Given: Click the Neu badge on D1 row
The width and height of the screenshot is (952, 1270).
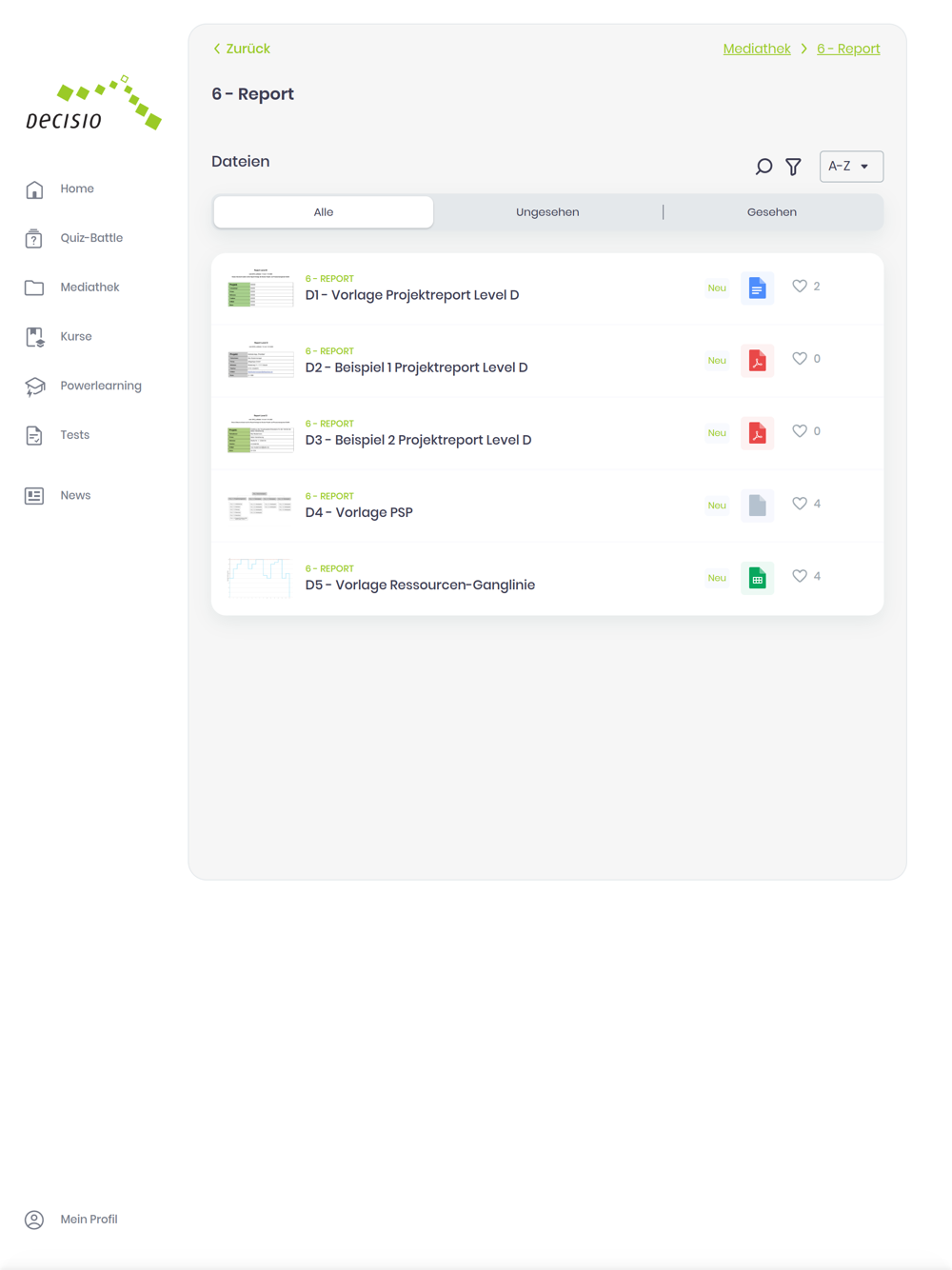Looking at the screenshot, I should (x=717, y=288).
